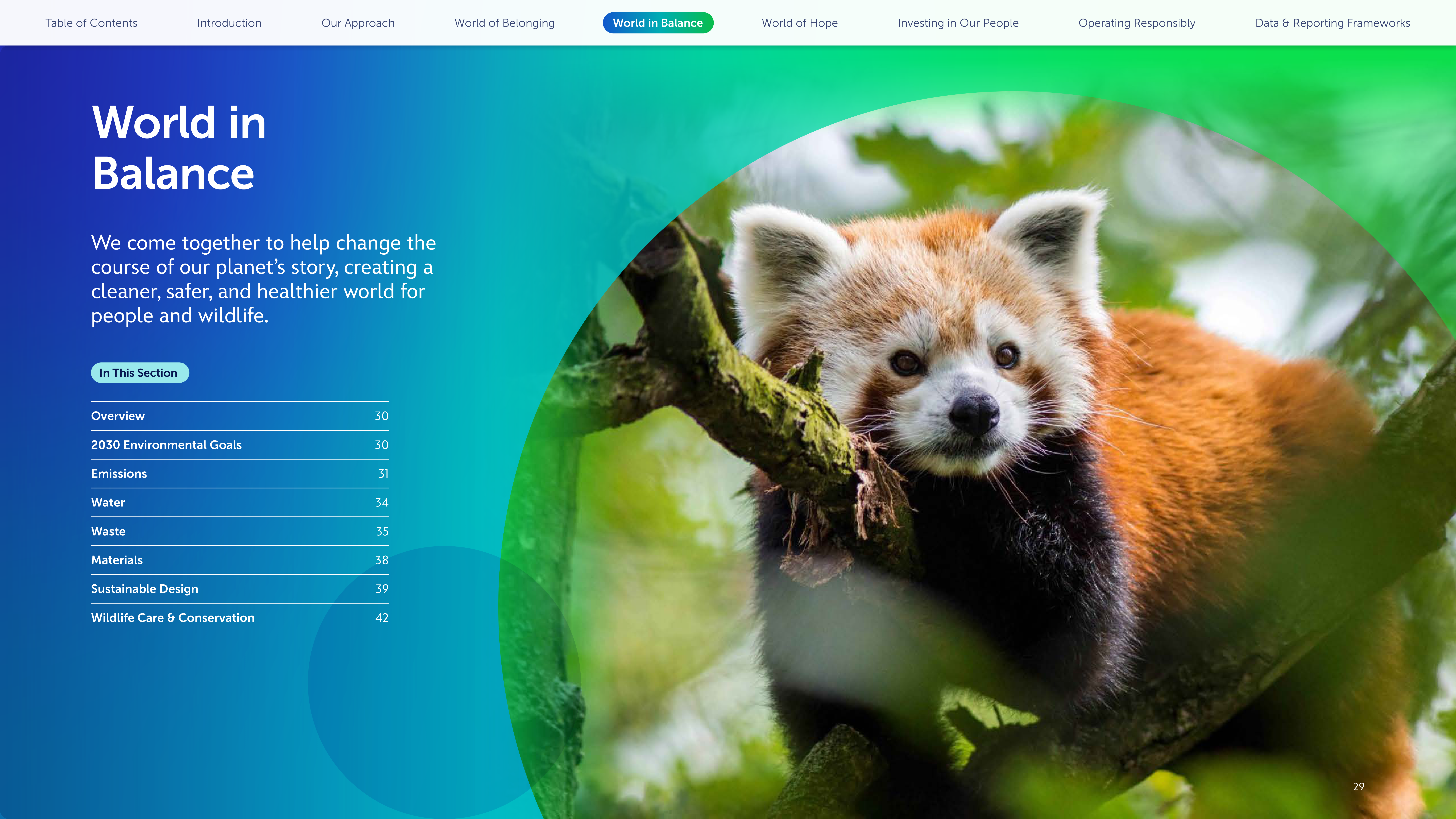Click page number 34 beside Water
This screenshot has height=819, width=1456.
[x=381, y=503]
